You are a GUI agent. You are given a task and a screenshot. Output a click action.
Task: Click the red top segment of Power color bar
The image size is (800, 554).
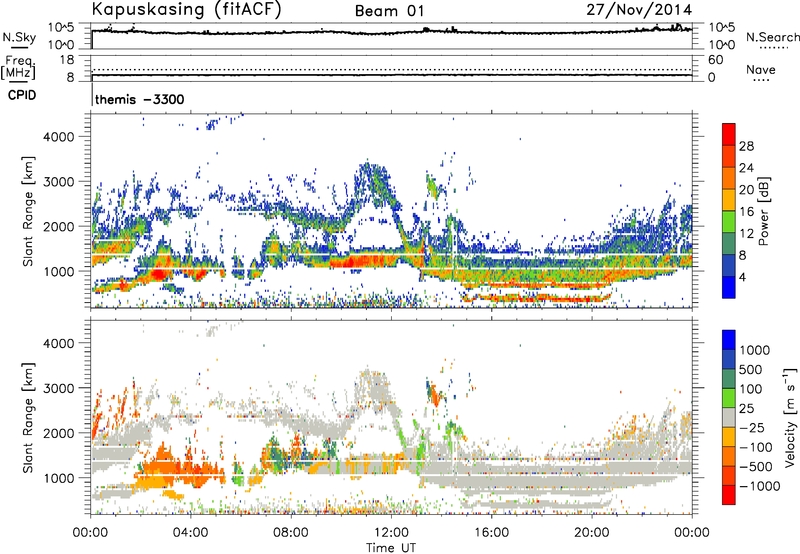point(729,134)
